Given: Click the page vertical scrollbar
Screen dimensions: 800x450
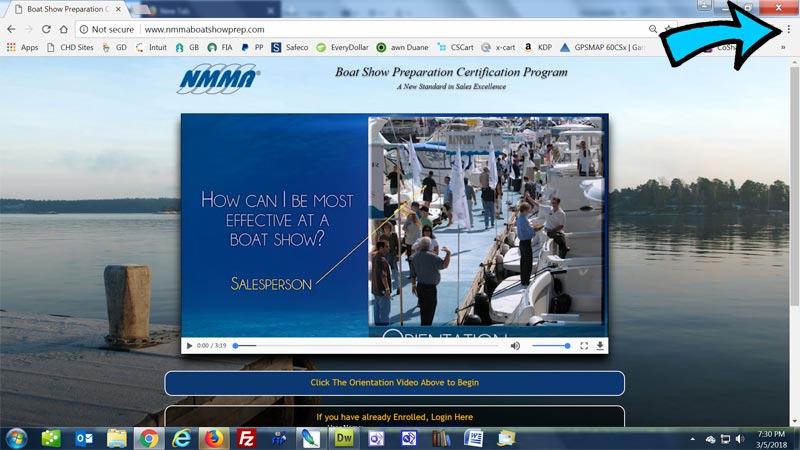Looking at the screenshot, I should tap(794, 186).
